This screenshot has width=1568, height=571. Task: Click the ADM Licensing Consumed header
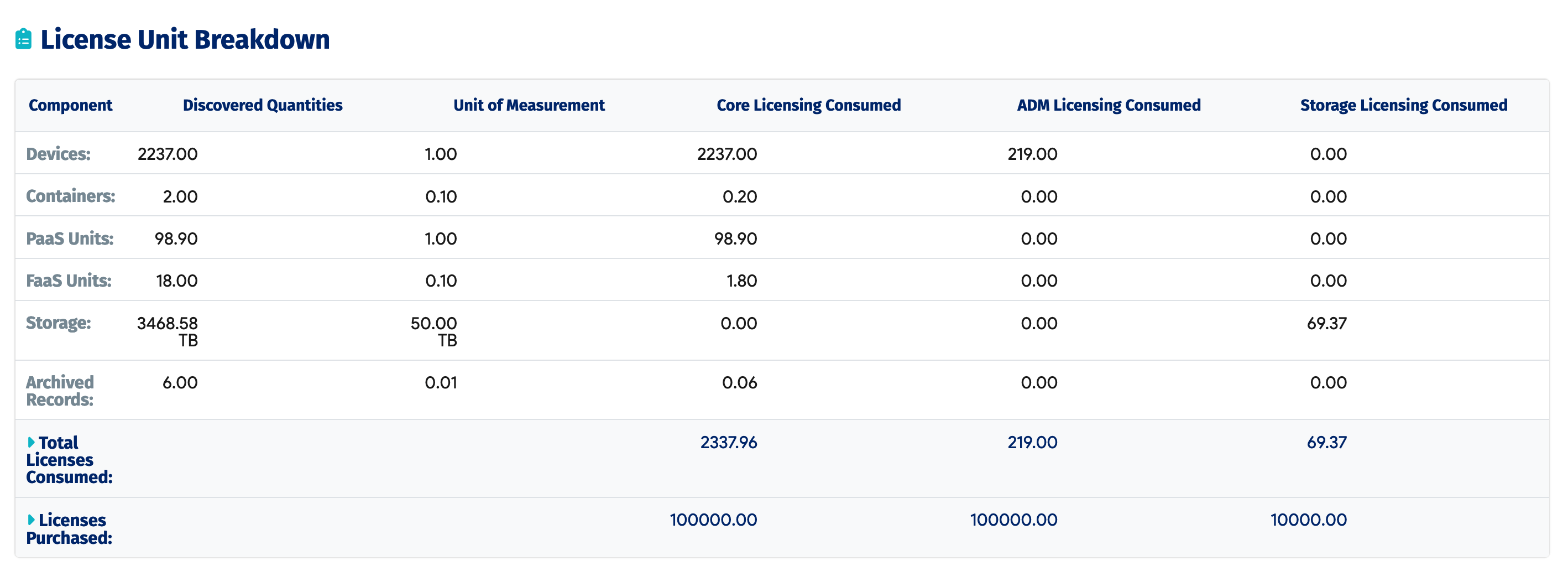pos(1108,106)
